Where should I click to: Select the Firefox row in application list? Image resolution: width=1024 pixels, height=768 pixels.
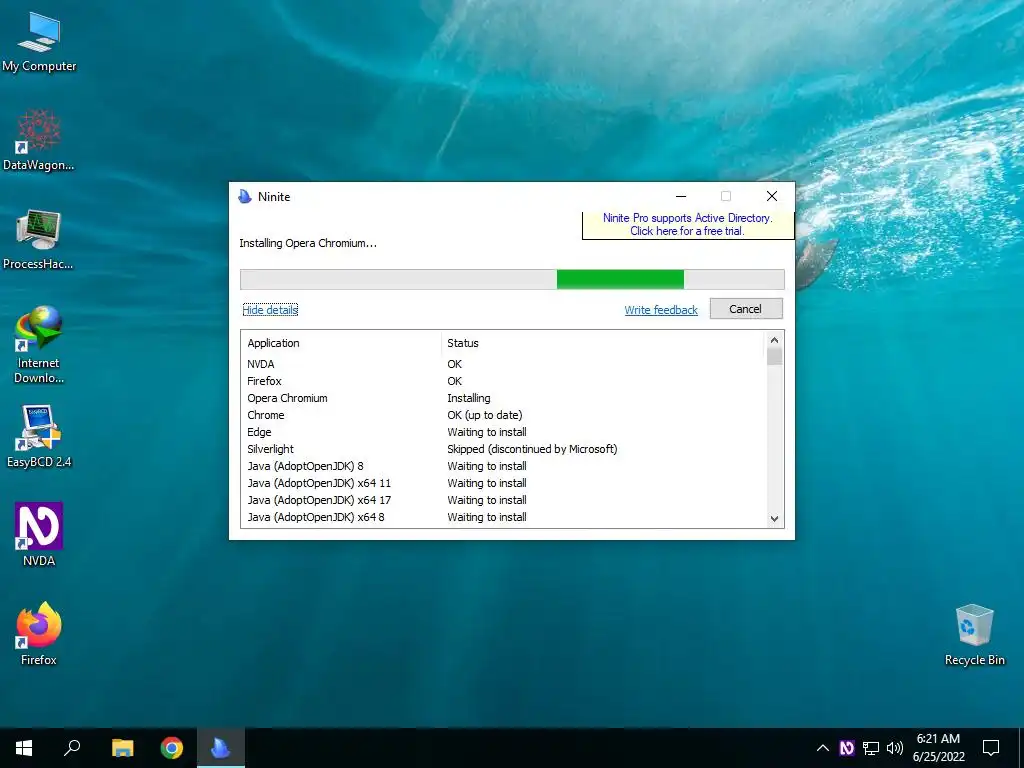[x=503, y=381]
